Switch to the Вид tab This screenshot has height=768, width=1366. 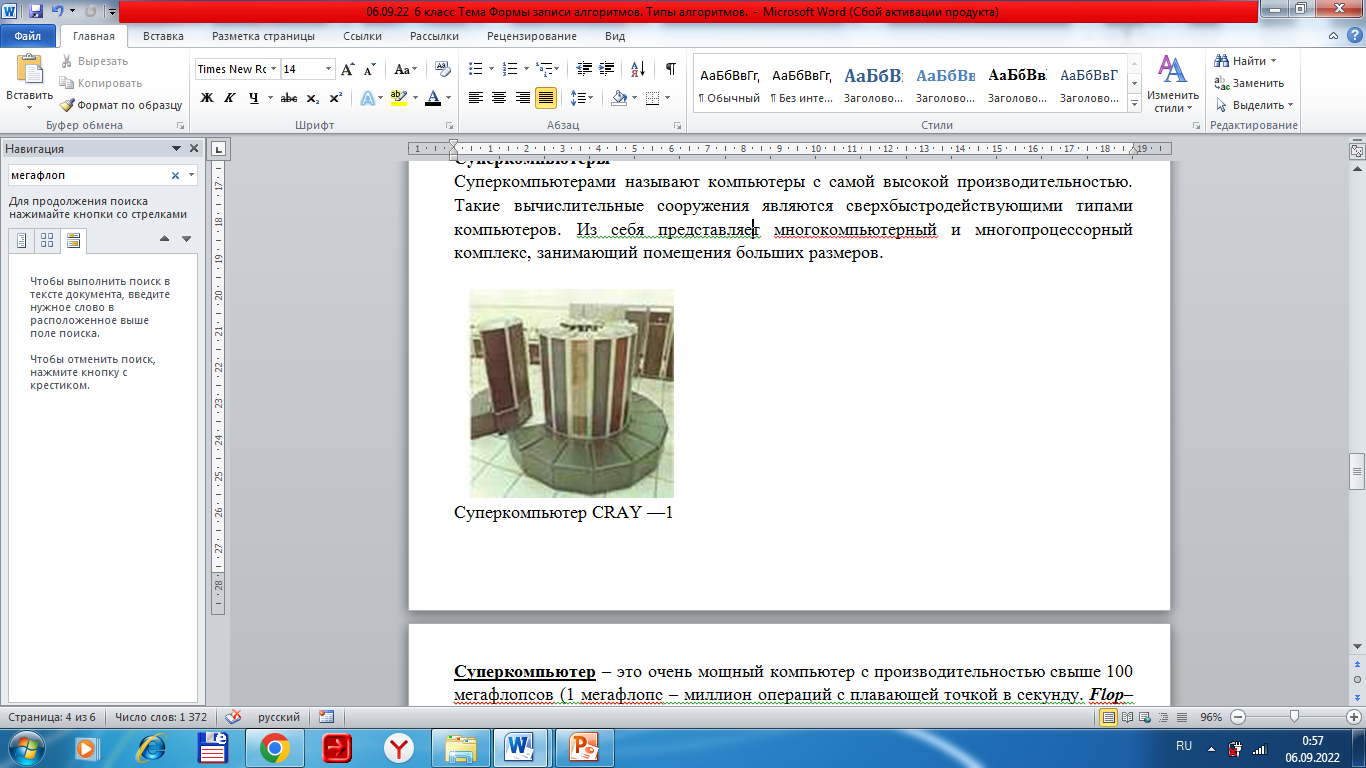tap(615, 36)
